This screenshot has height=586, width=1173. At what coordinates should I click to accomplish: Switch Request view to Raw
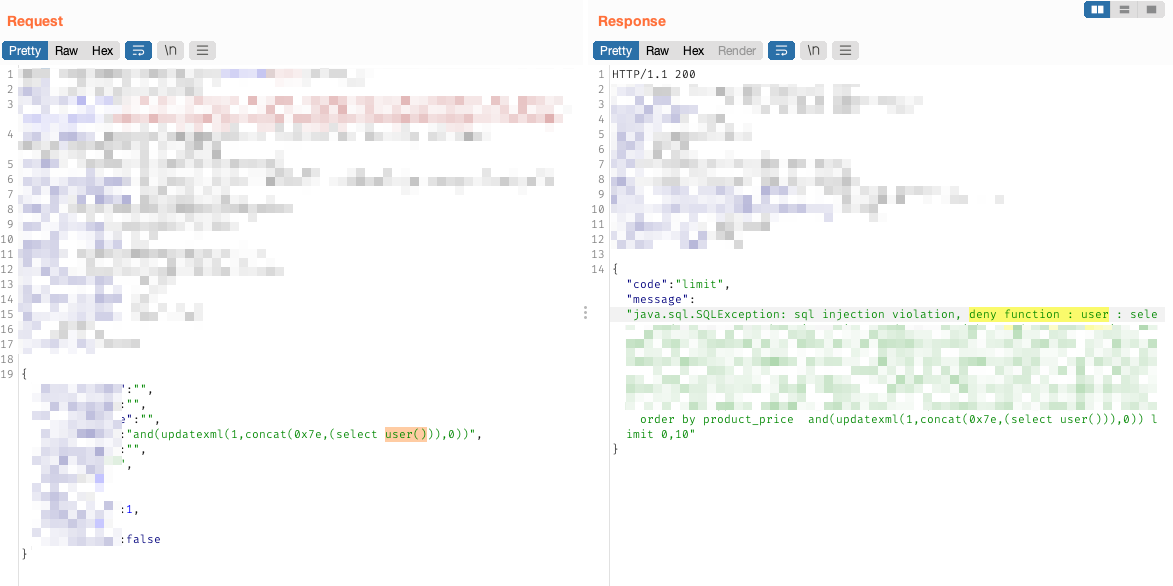point(66,51)
